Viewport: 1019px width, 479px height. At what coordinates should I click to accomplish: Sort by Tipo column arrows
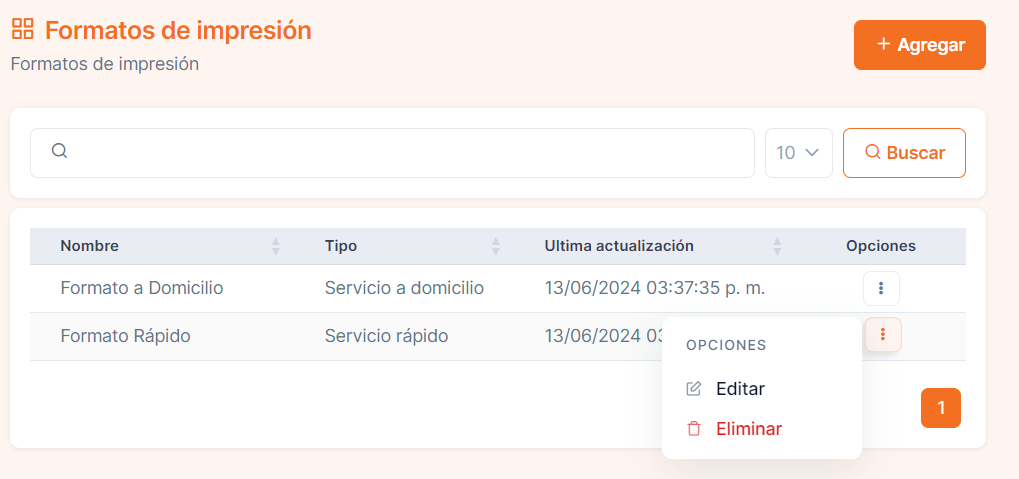[x=496, y=246]
